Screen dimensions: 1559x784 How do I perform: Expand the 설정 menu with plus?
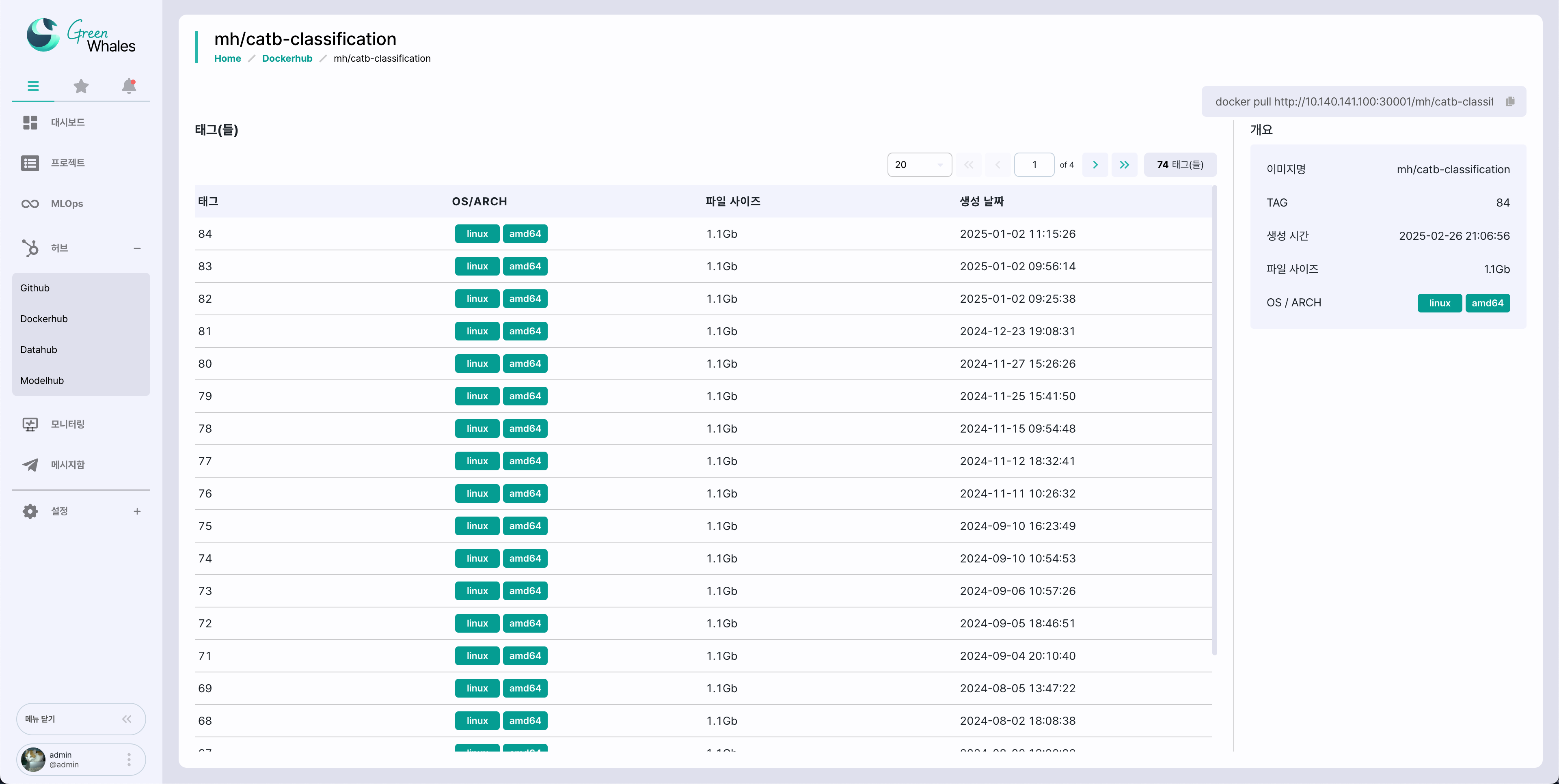click(137, 511)
